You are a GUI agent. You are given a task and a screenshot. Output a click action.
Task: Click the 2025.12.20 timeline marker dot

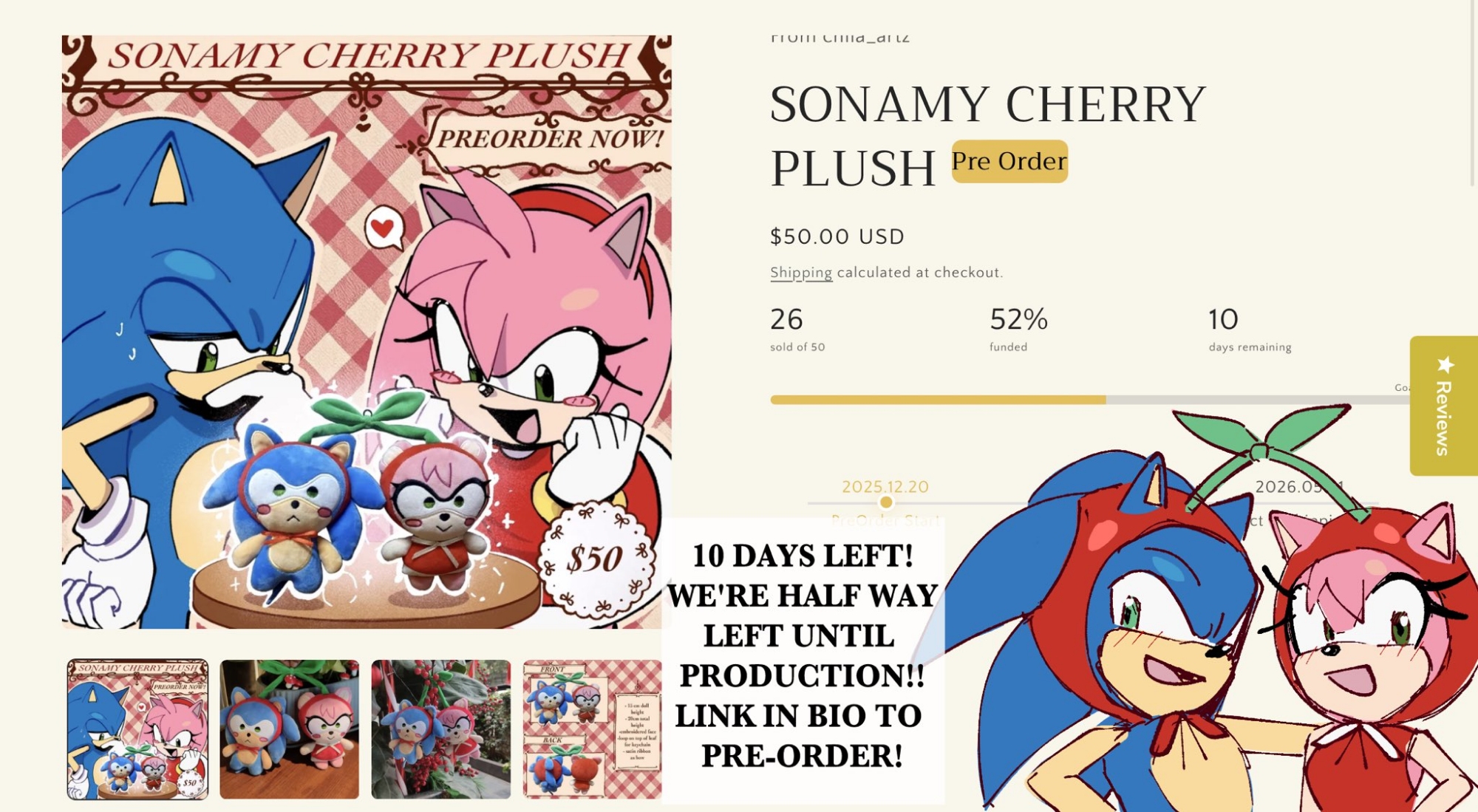885,502
